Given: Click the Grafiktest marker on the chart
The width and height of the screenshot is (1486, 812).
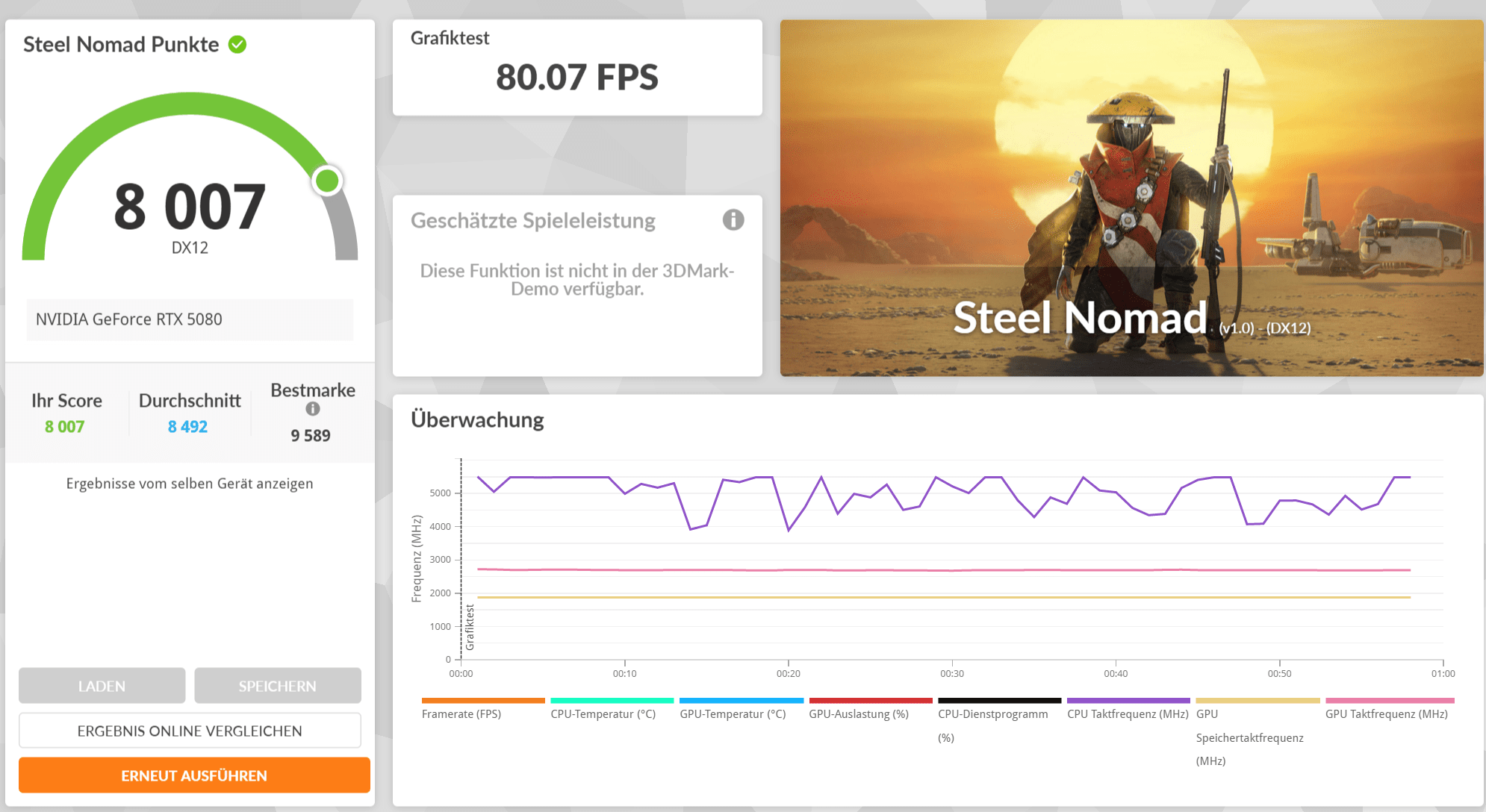Looking at the screenshot, I should [x=470, y=627].
